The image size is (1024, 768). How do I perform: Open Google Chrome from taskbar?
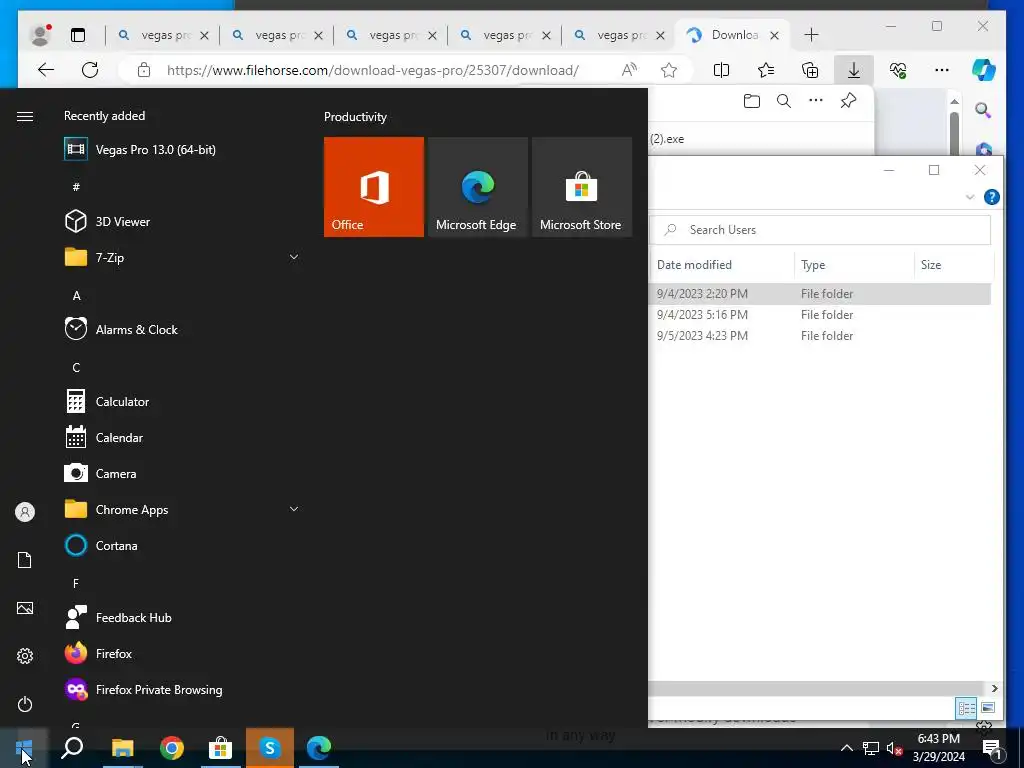pyautogui.click(x=172, y=748)
